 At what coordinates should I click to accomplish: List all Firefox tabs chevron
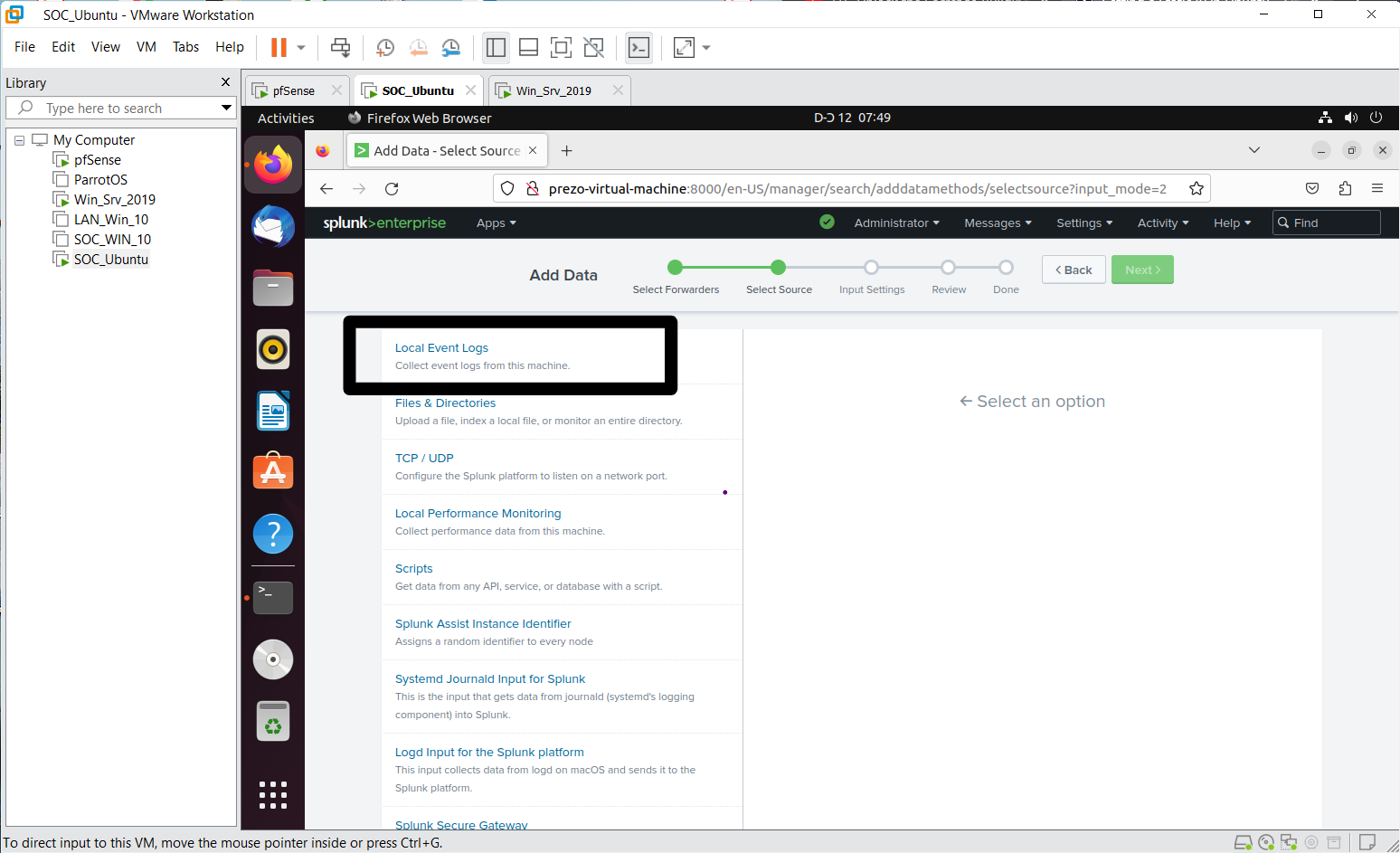pos(1254,150)
